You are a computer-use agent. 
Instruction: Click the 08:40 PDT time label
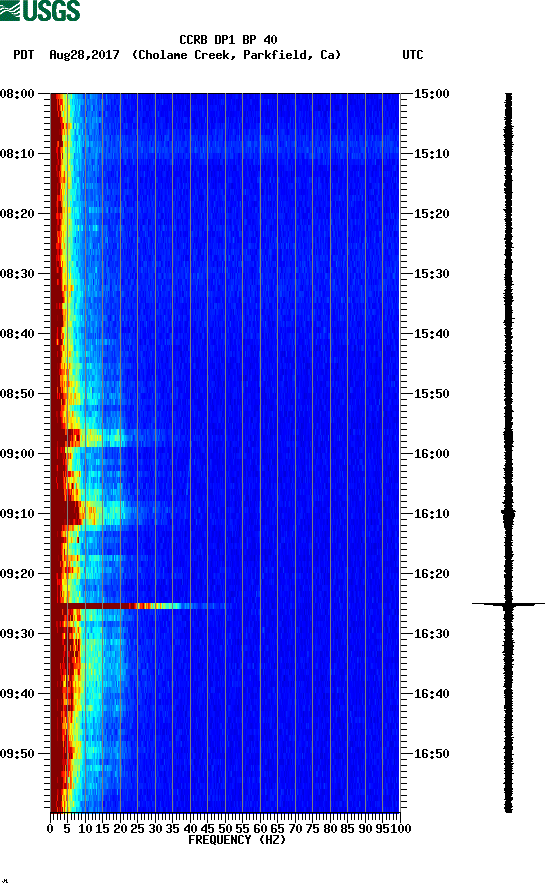point(18,334)
